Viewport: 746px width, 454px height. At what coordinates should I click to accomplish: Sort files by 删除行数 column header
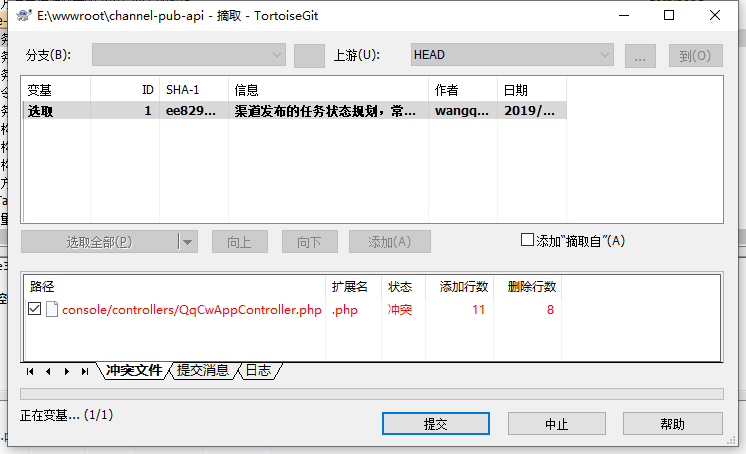[528, 286]
